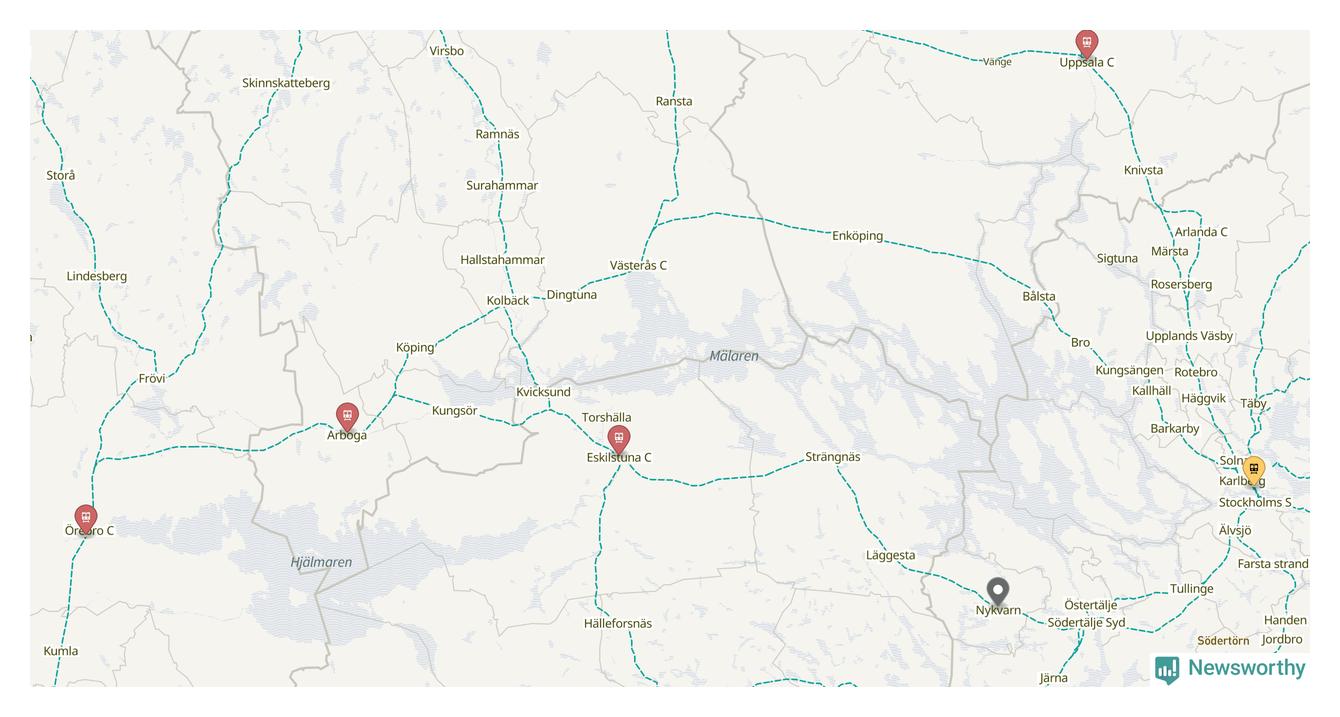Click the red train marker at Uppsala C
The height and width of the screenshot is (717, 1340).
(1086, 43)
